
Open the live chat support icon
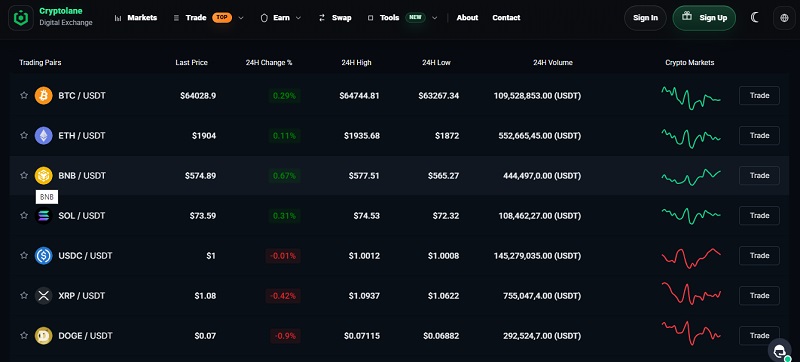[x=780, y=351]
